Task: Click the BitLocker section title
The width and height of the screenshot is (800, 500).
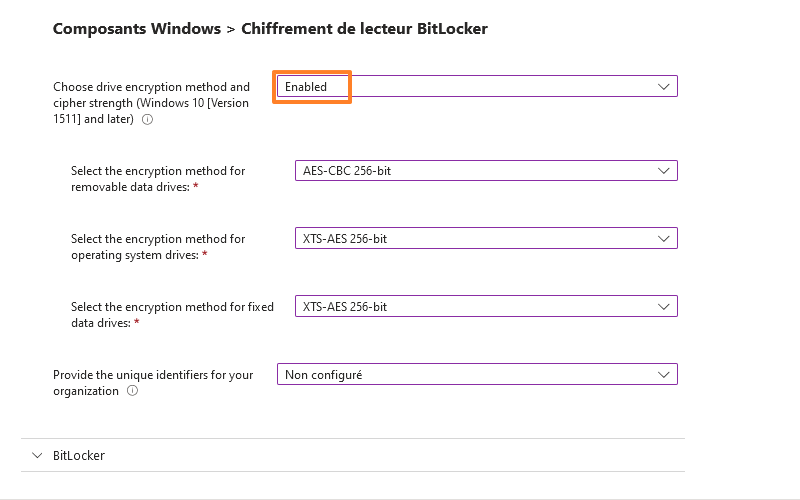Action: pyautogui.click(x=79, y=455)
